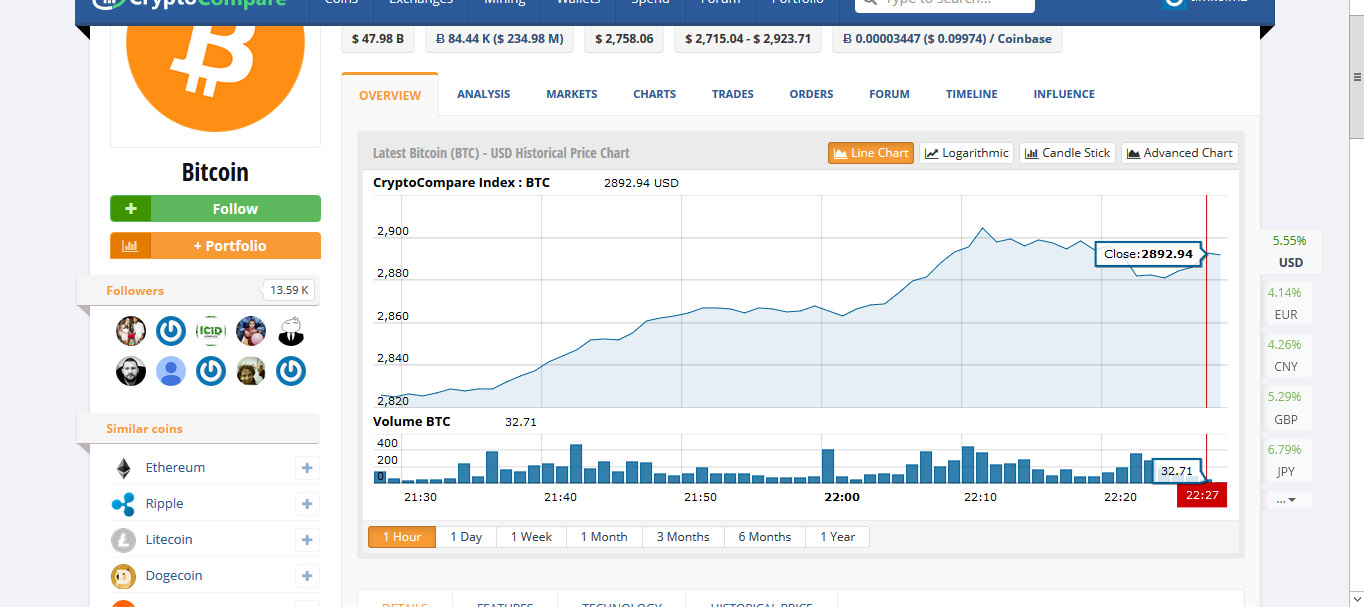Open the Litecoin coin icon
Image resolution: width=1364 pixels, height=607 pixels.
[x=123, y=540]
